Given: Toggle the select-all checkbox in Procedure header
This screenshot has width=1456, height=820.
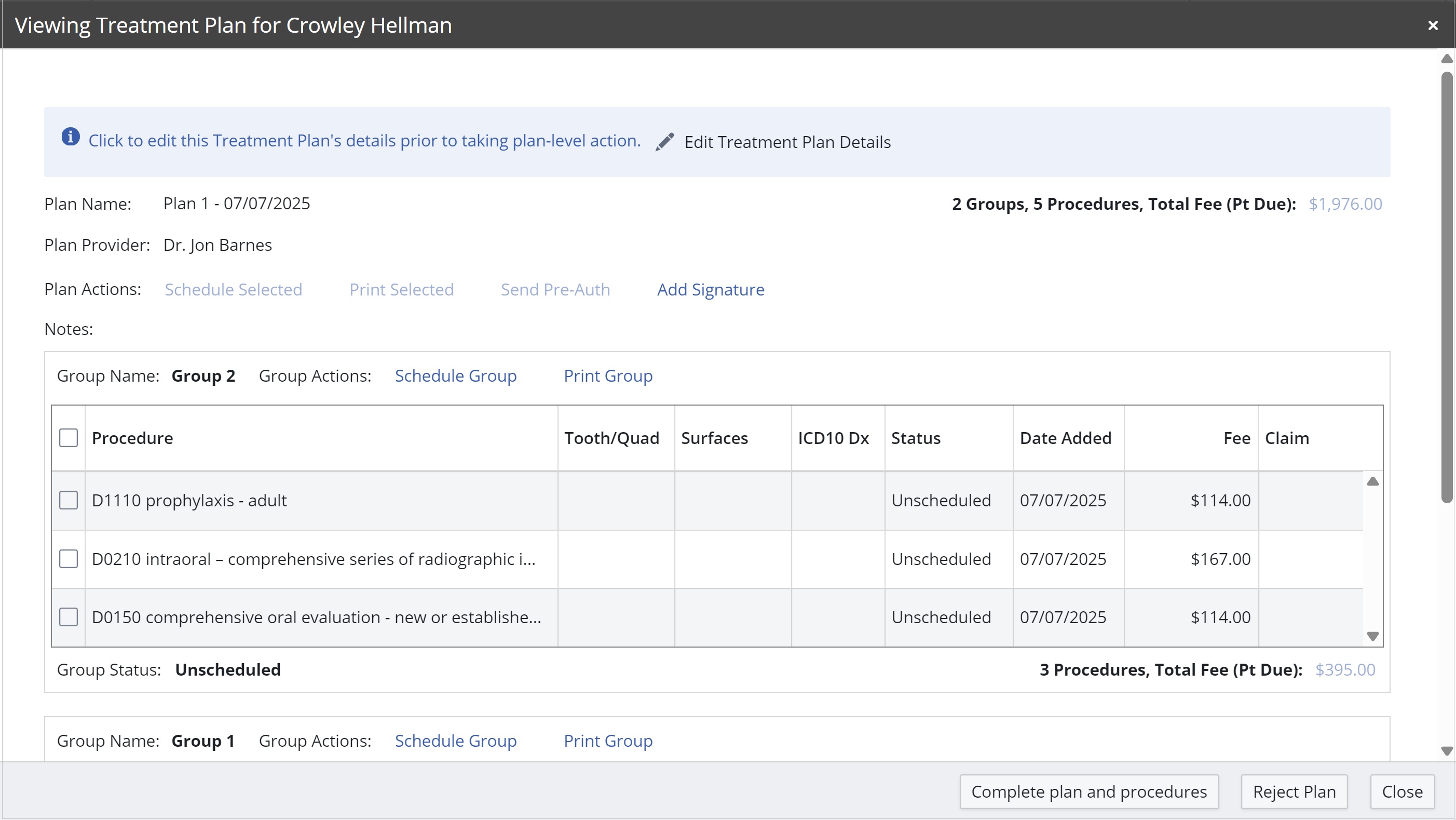Looking at the screenshot, I should click(69, 438).
